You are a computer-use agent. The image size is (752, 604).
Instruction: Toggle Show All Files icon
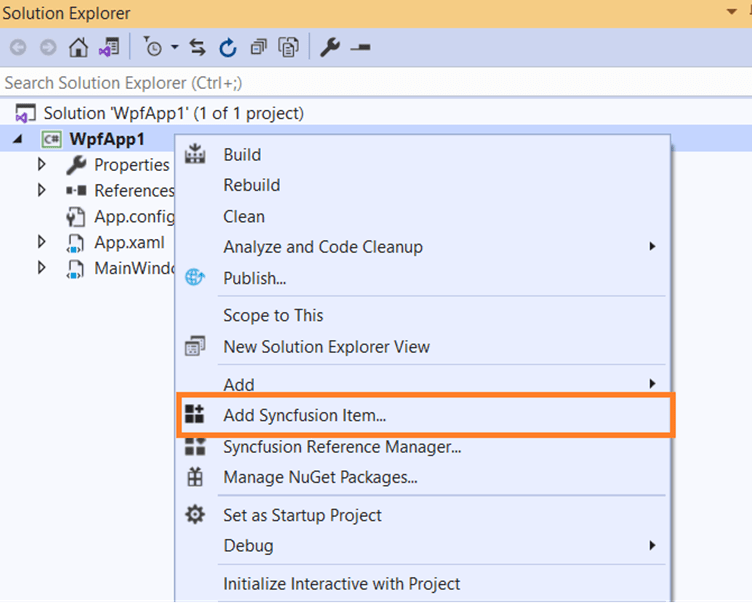tap(289, 47)
